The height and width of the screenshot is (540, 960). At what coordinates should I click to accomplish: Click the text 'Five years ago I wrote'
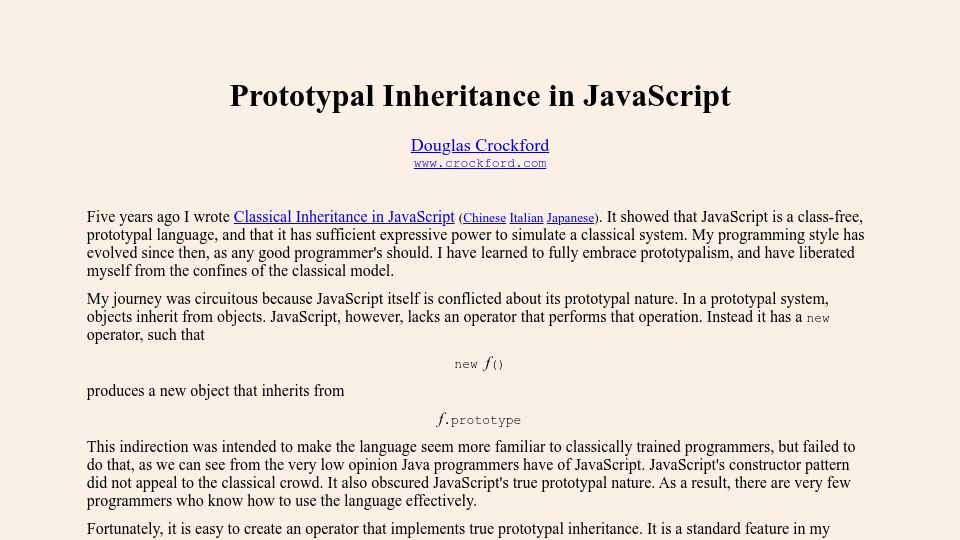[x=158, y=217]
